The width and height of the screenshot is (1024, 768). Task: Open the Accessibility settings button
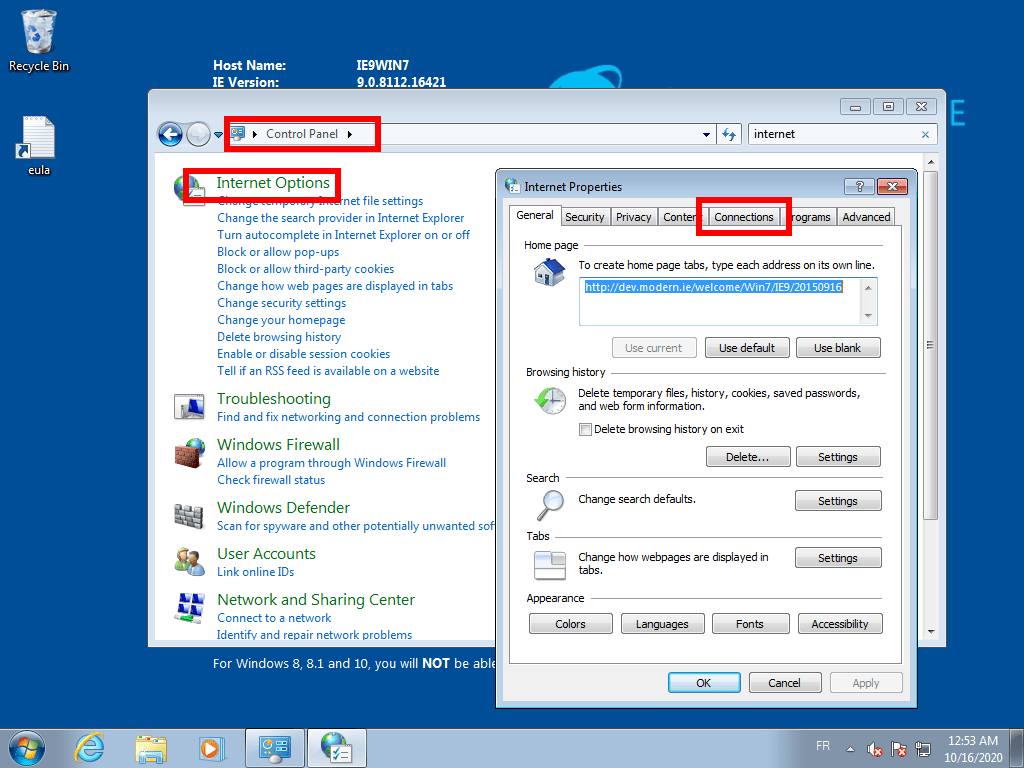pos(839,623)
